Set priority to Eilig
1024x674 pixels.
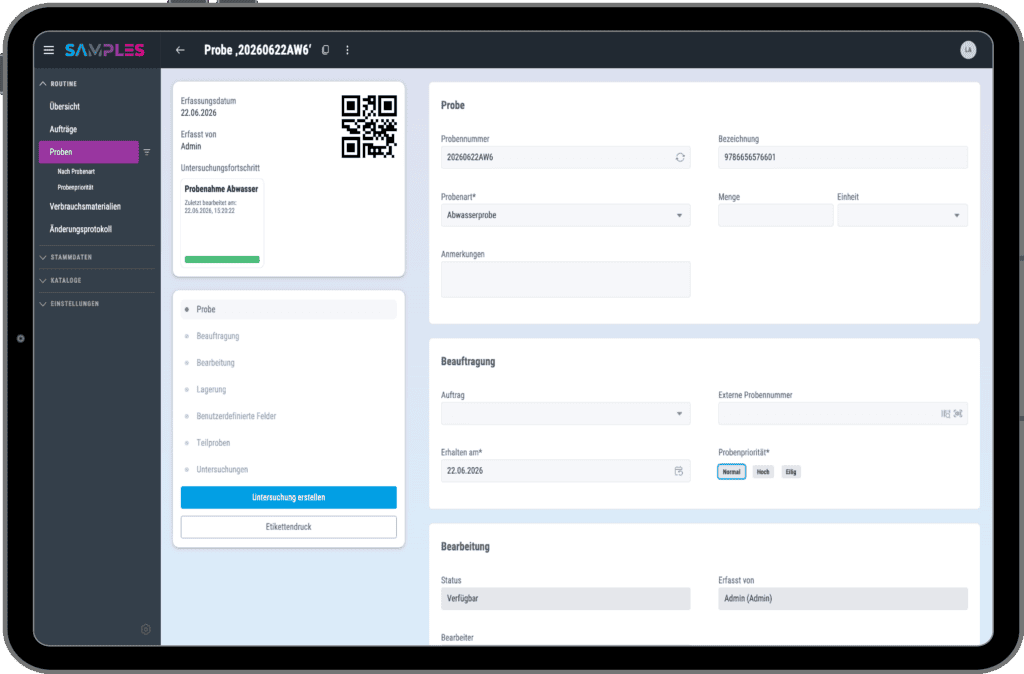coord(791,472)
